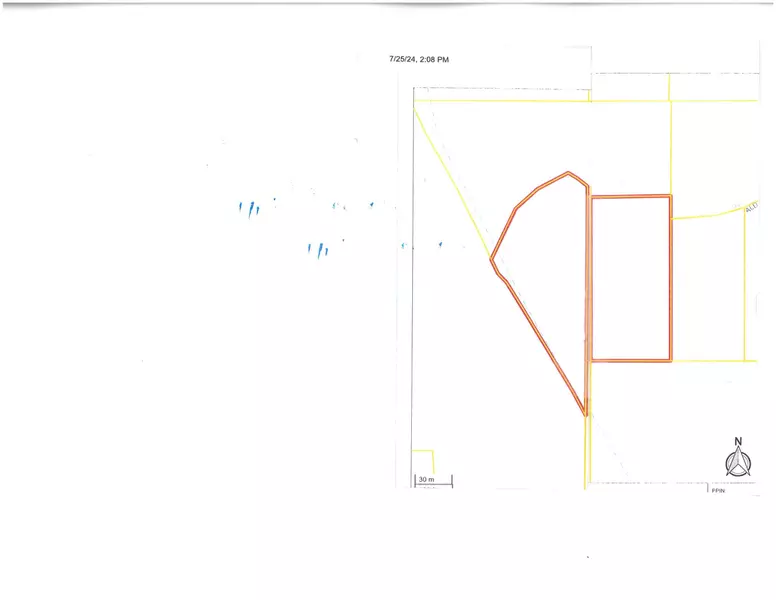Click the yellow vertical line below the polygon tip

587,450
